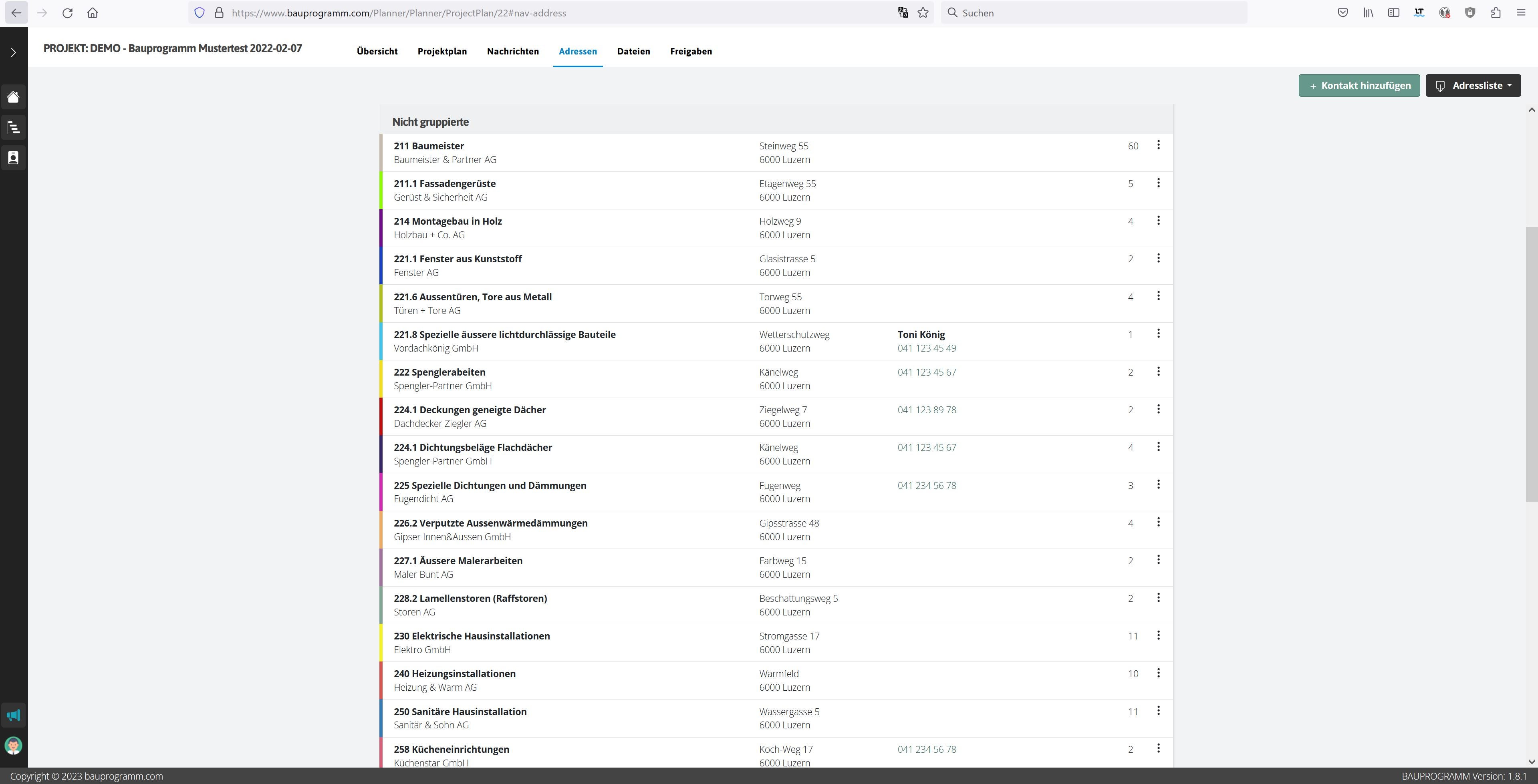Click the megaphone announcements icon

click(13, 715)
